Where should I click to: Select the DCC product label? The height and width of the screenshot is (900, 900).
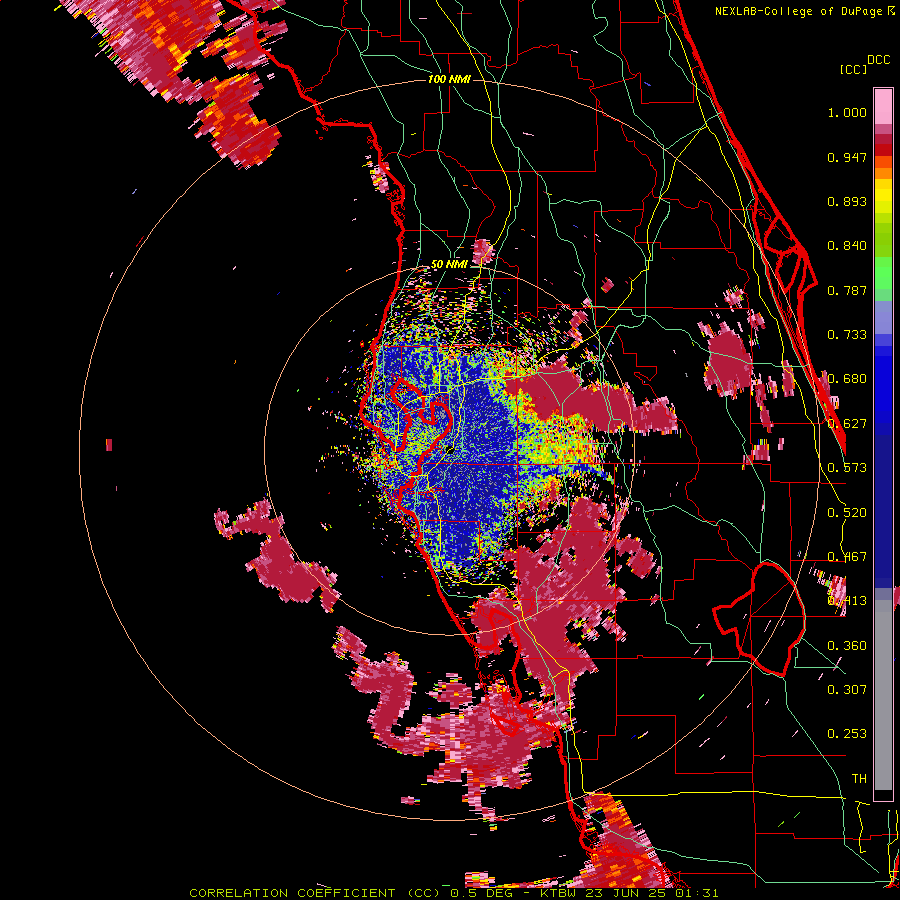879,60
